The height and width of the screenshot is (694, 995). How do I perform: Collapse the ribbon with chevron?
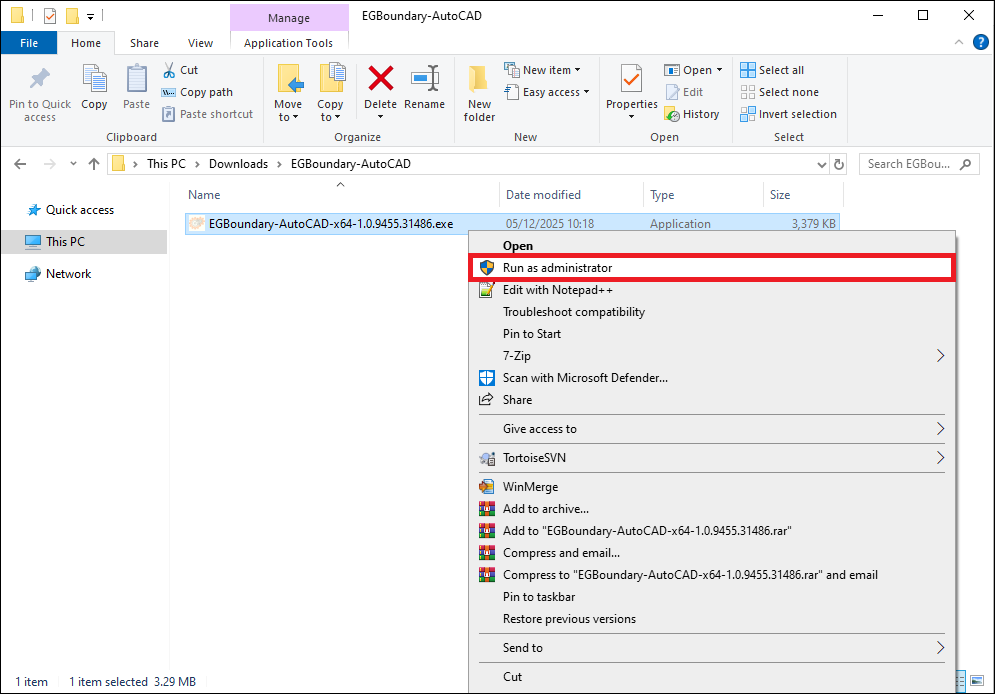[959, 43]
